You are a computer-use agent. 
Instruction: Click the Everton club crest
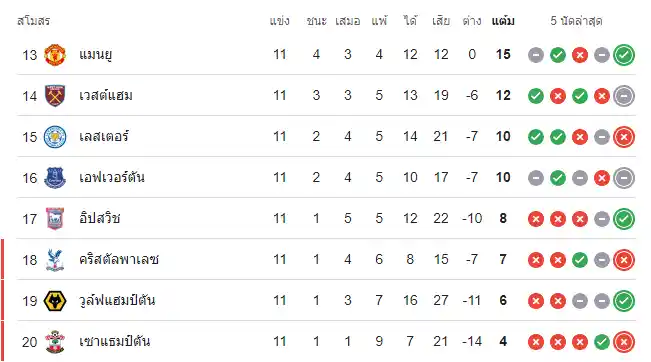(x=55, y=178)
